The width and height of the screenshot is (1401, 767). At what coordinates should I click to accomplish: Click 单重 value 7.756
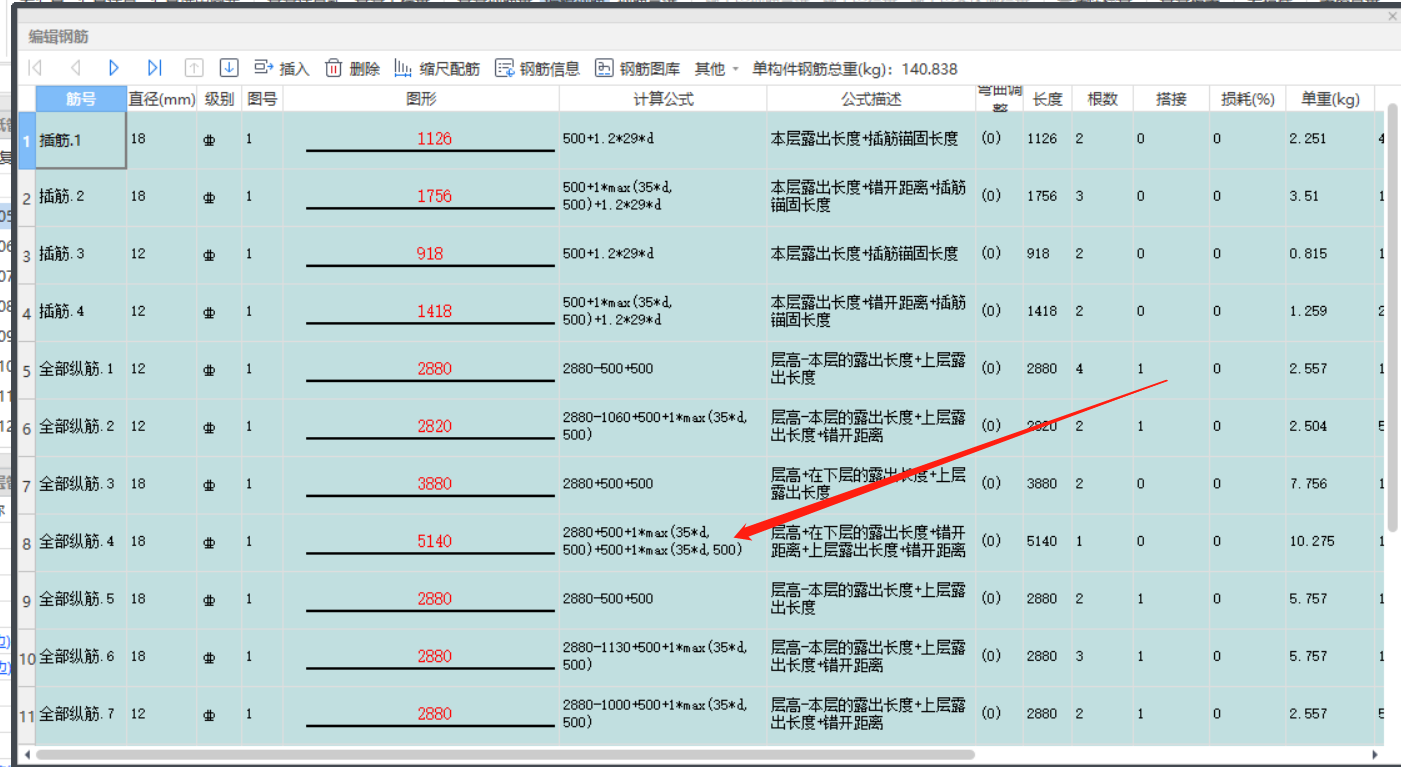(x=1330, y=484)
